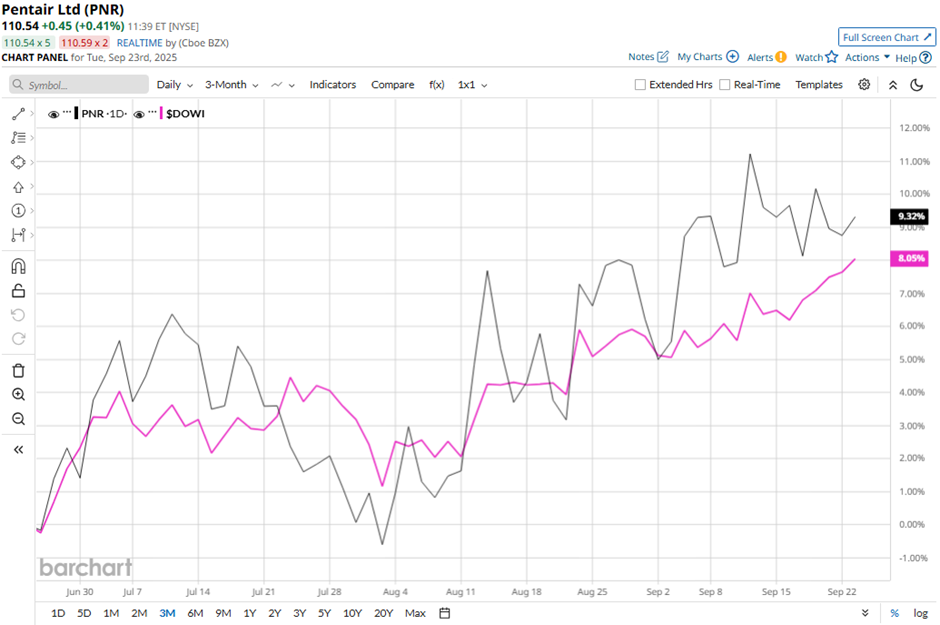Zoom out with the magnifier minus
940x625 pixels.
click(18, 419)
